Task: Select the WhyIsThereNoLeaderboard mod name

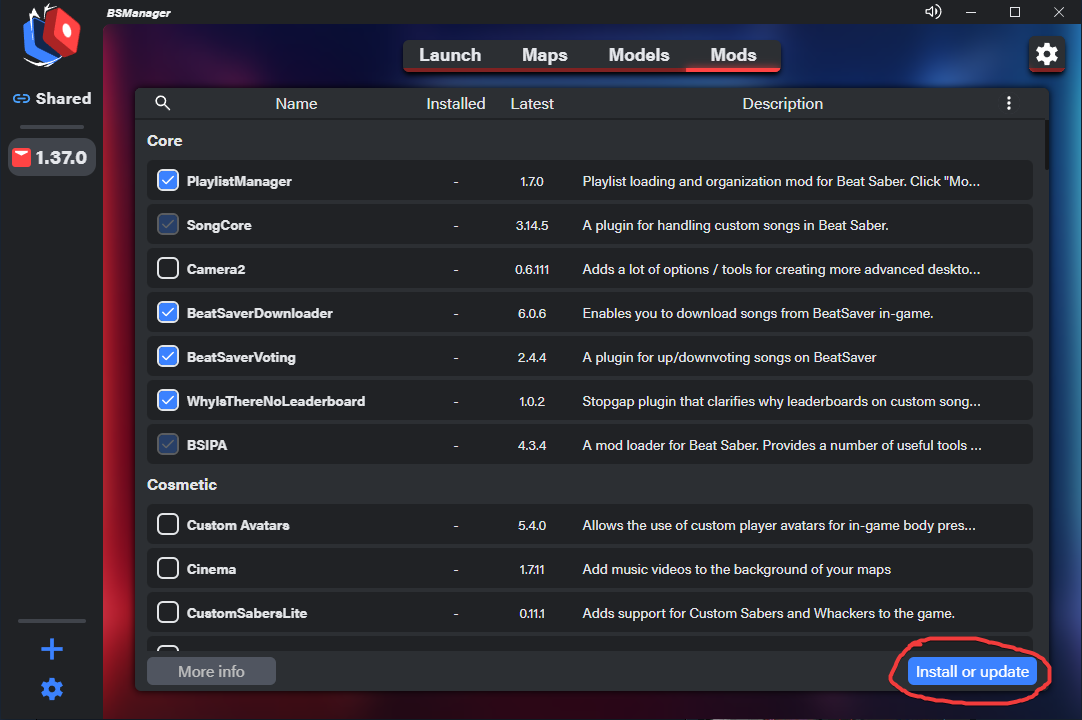Action: tap(275, 401)
